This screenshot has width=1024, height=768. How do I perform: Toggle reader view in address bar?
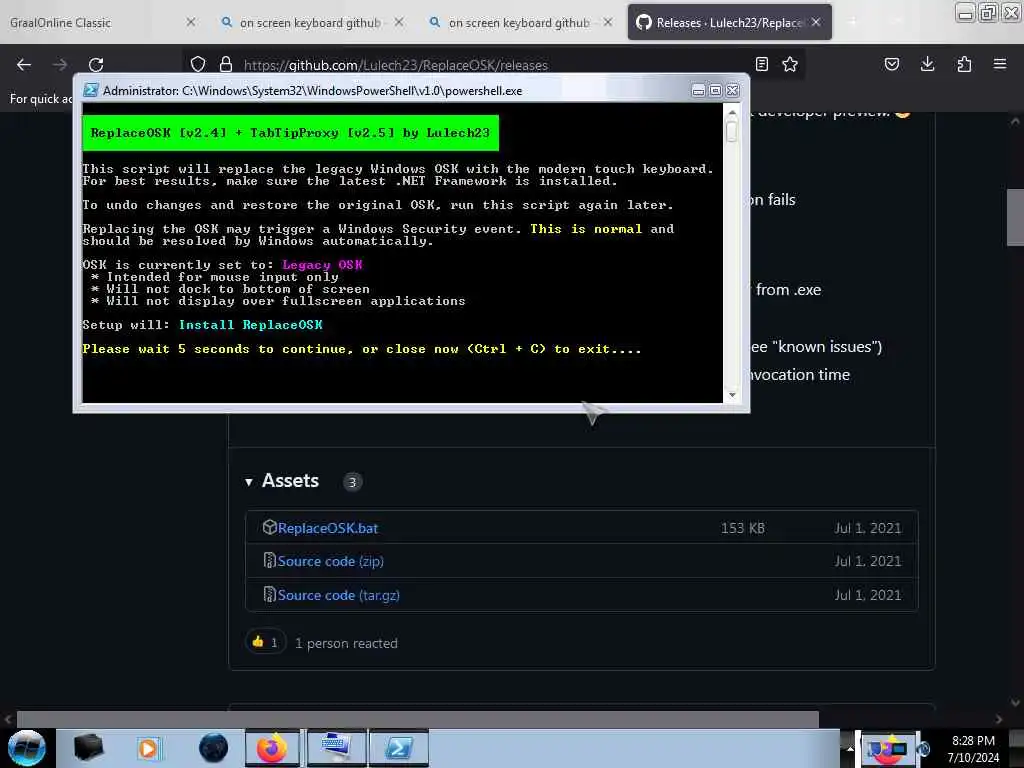pos(761,64)
